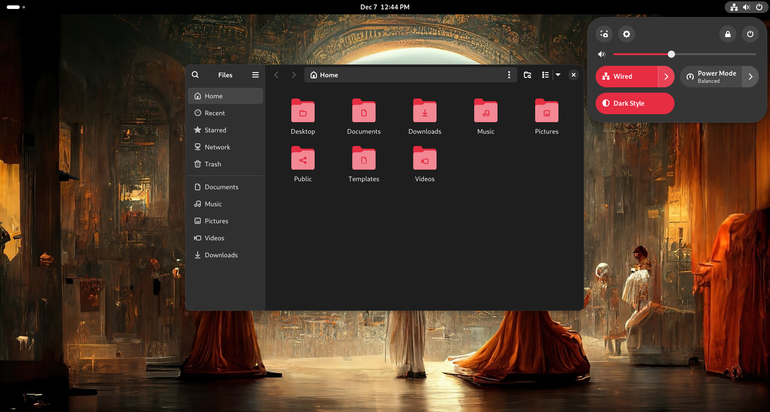
Task: Open the view options dropdown arrow
Action: [558, 75]
